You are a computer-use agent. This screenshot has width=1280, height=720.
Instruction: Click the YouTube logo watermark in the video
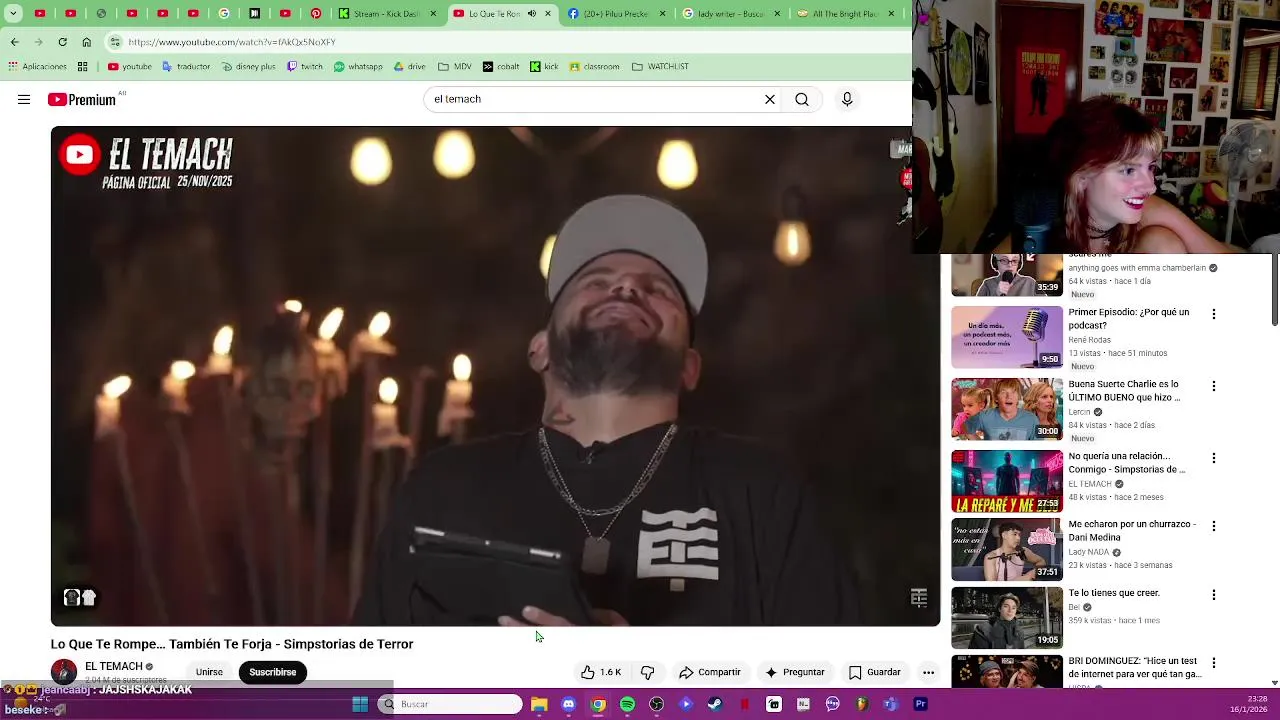tap(79, 155)
